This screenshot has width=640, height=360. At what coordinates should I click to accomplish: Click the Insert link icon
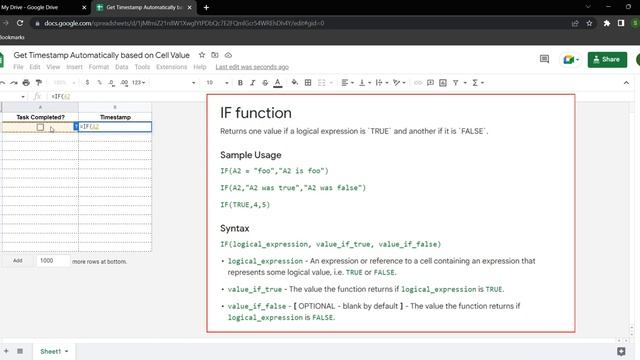tap(418, 83)
